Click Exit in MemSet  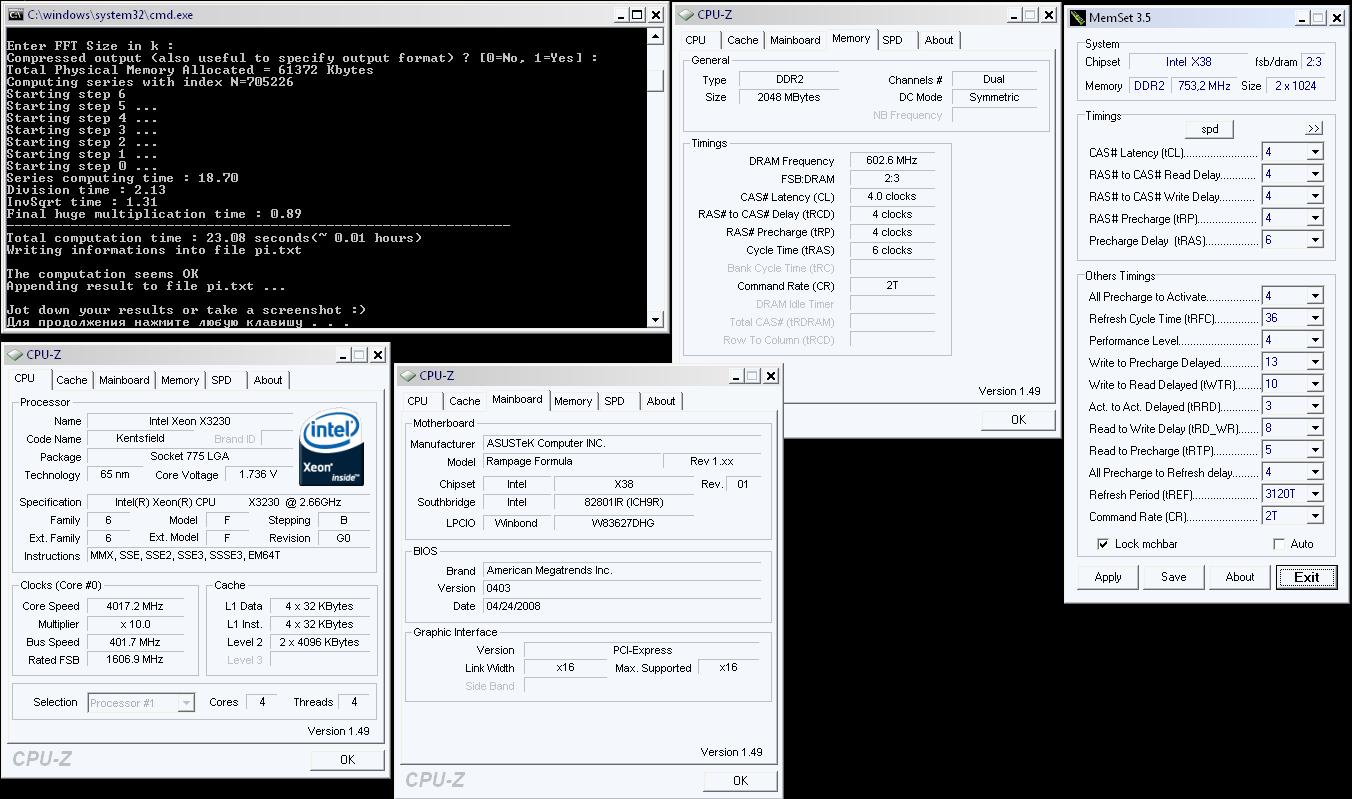[1306, 577]
